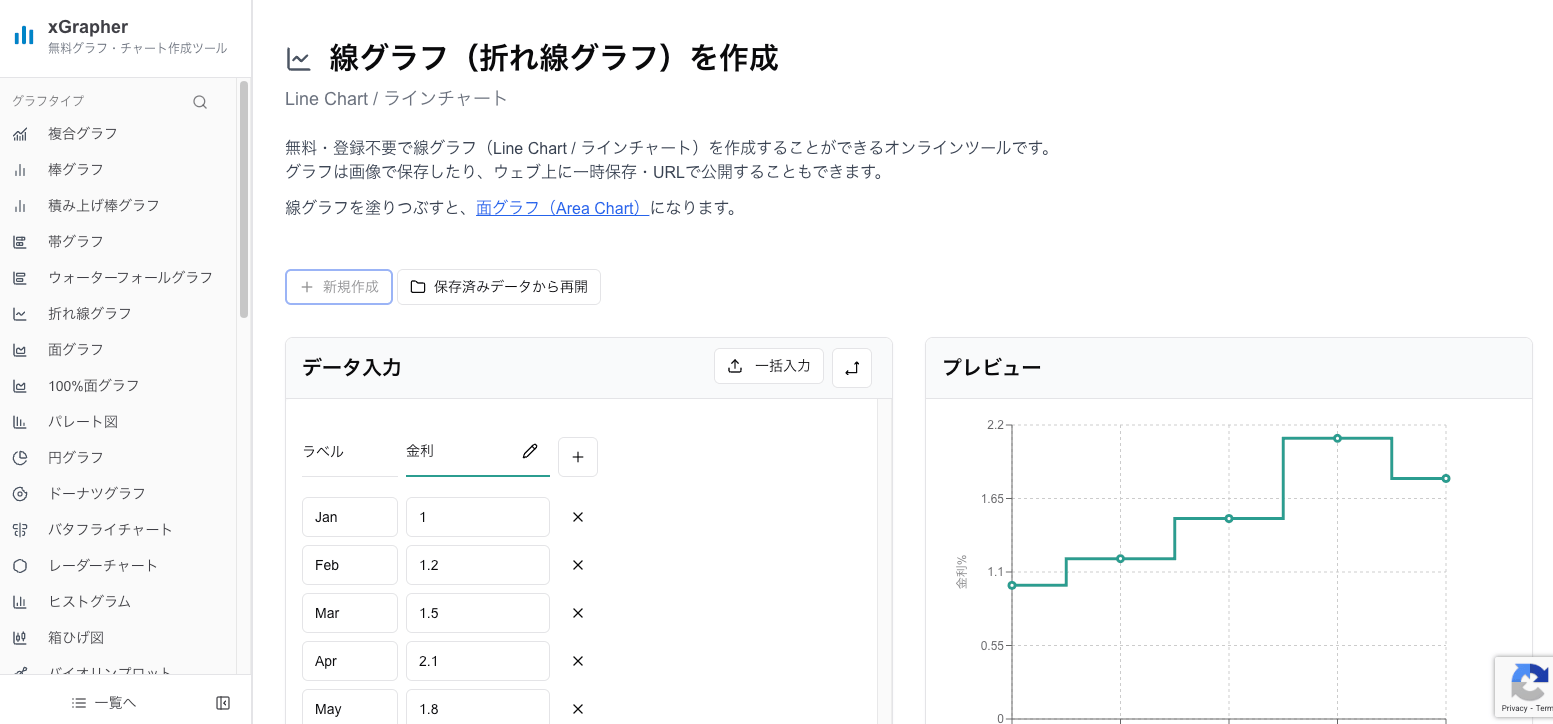Select the 複合グラフ icon in the sidebar
This screenshot has height=724, width=1553.
pyautogui.click(x=21, y=133)
